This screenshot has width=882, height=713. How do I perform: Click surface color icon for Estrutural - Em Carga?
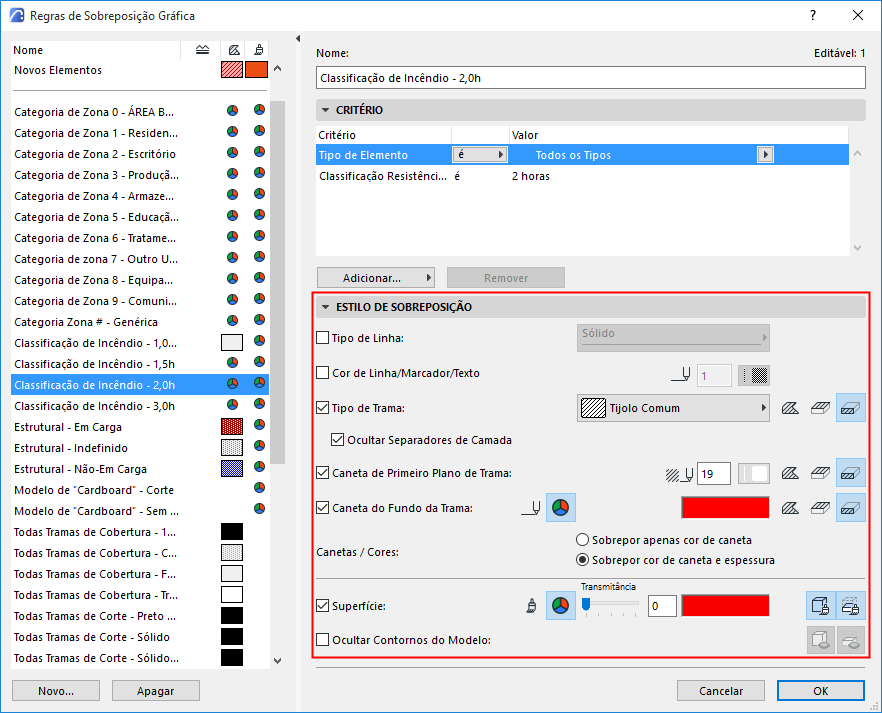[x=259, y=425]
